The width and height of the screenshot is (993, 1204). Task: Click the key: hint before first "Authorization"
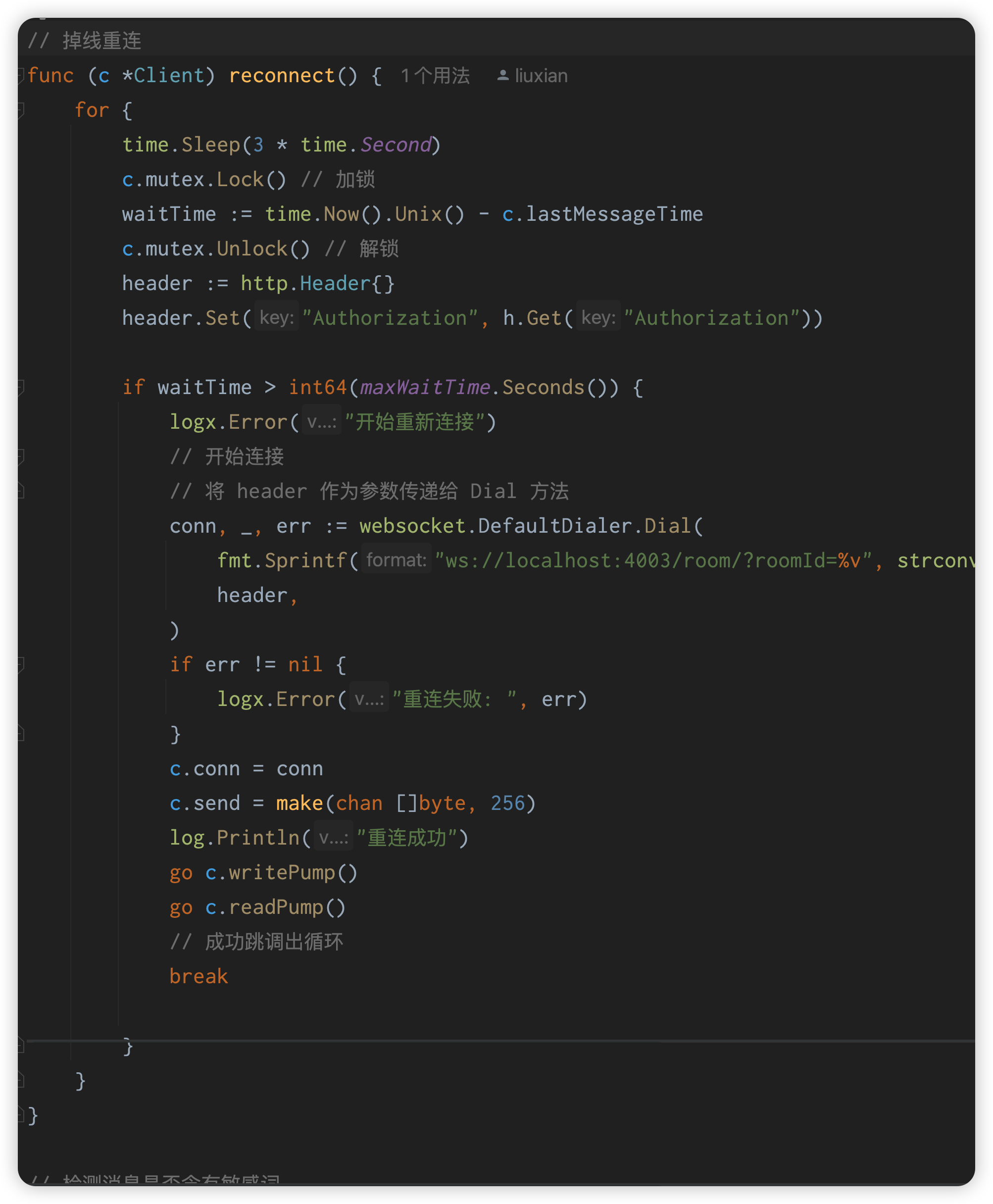pos(276,317)
